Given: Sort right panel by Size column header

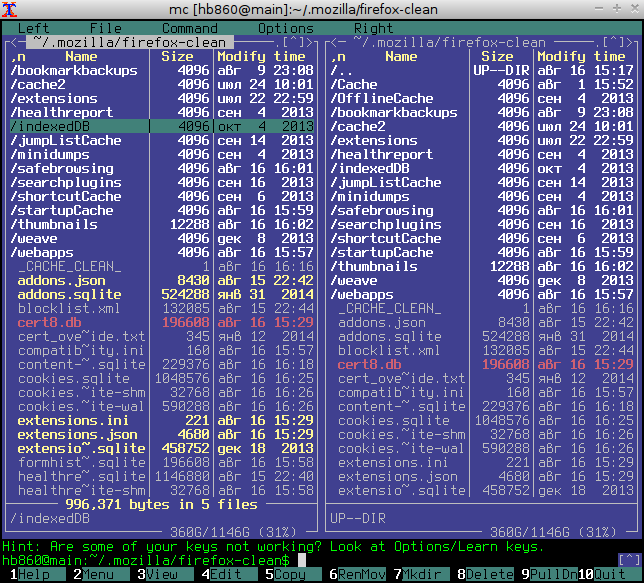Looking at the screenshot, I should (x=497, y=56).
